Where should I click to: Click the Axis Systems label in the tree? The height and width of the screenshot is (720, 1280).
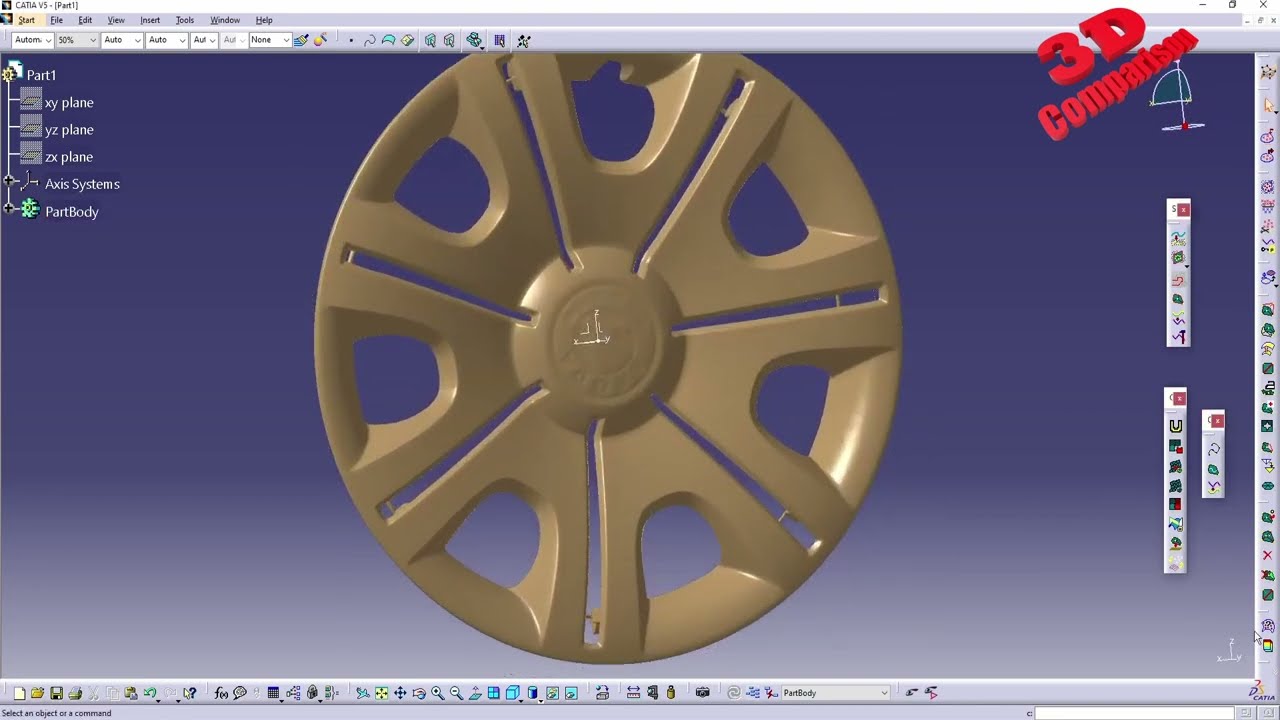[x=82, y=184]
